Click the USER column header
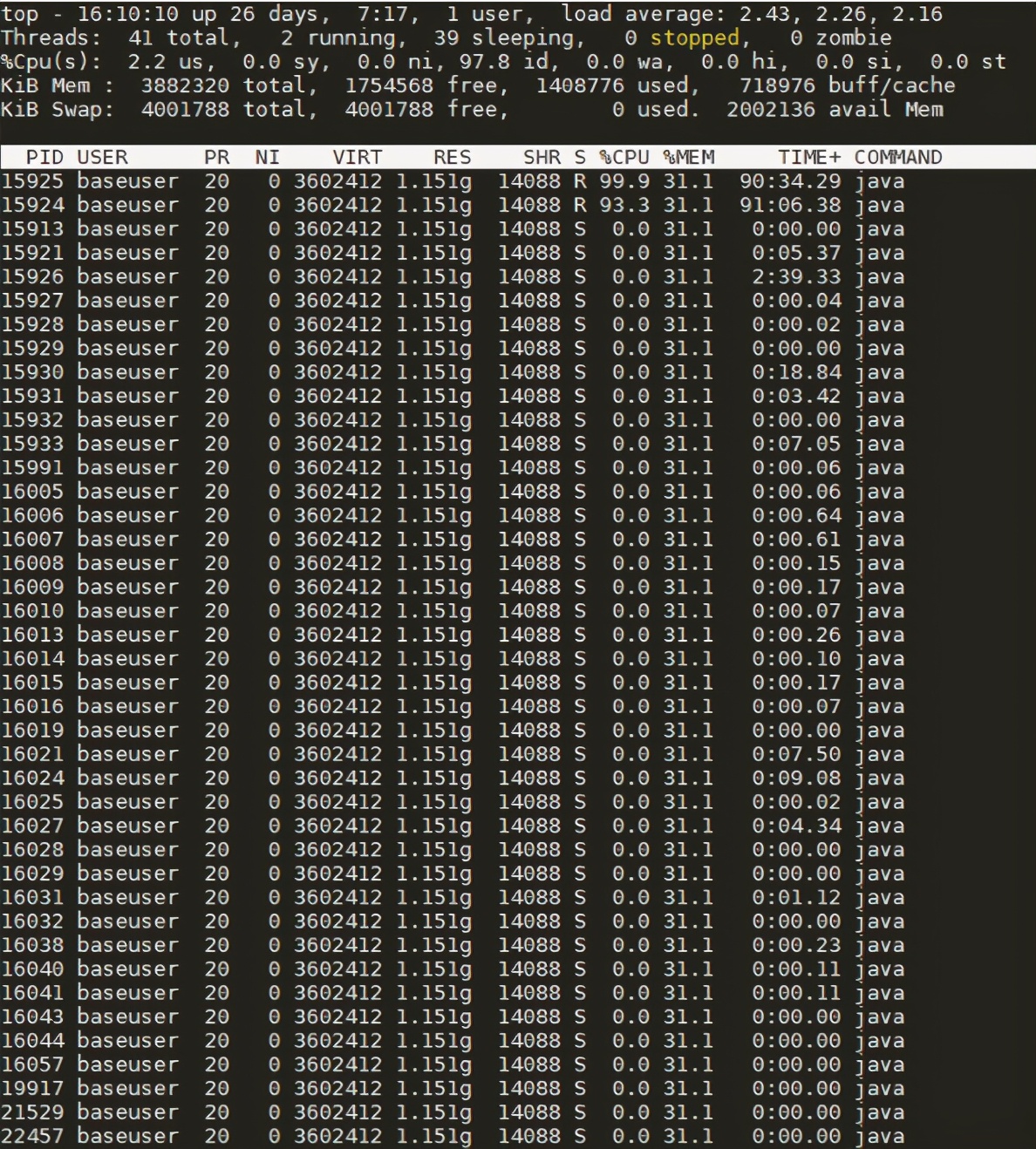This screenshot has height=1149, width=1036. coord(102,157)
